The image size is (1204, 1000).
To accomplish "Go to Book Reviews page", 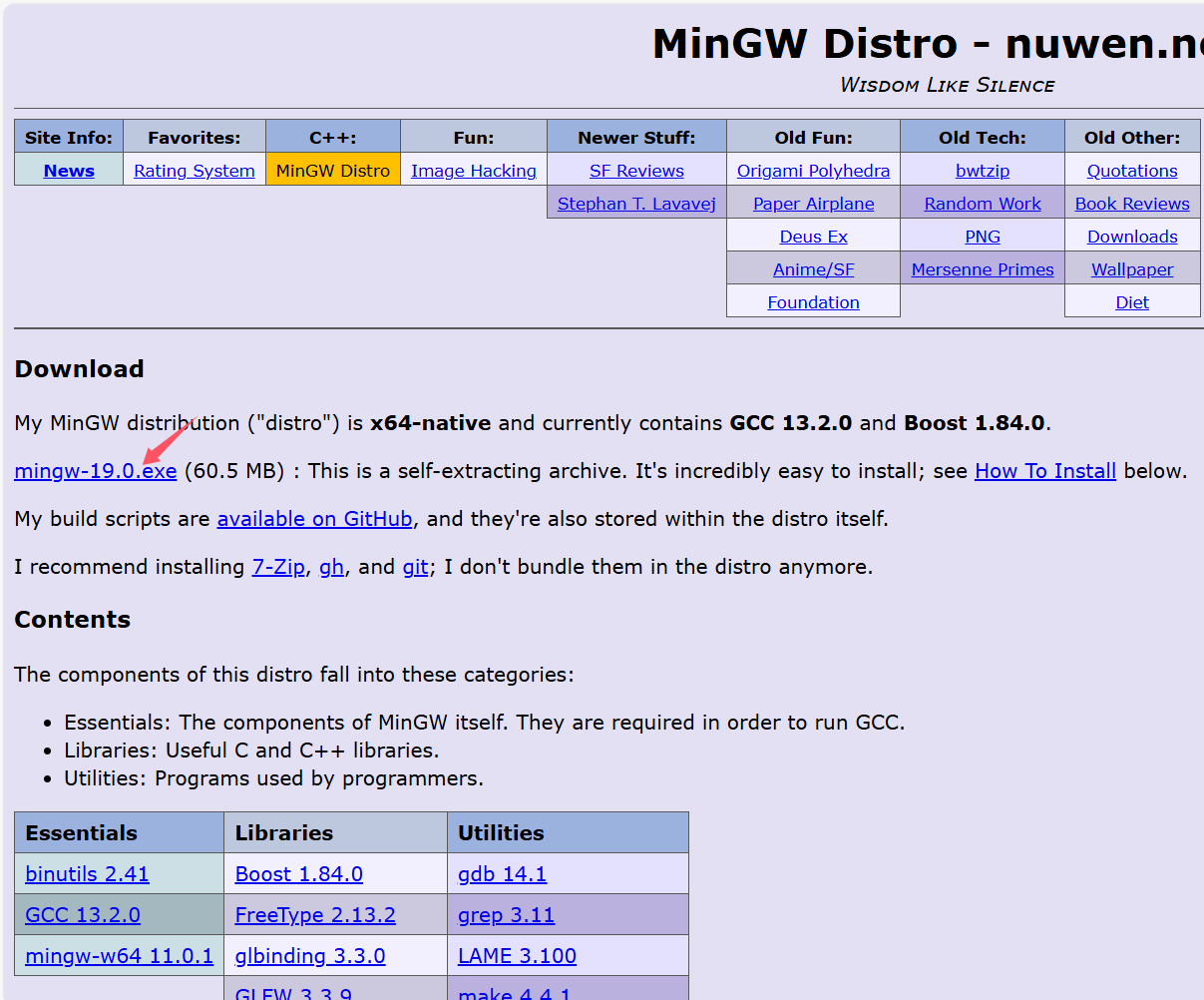I will 1132,204.
